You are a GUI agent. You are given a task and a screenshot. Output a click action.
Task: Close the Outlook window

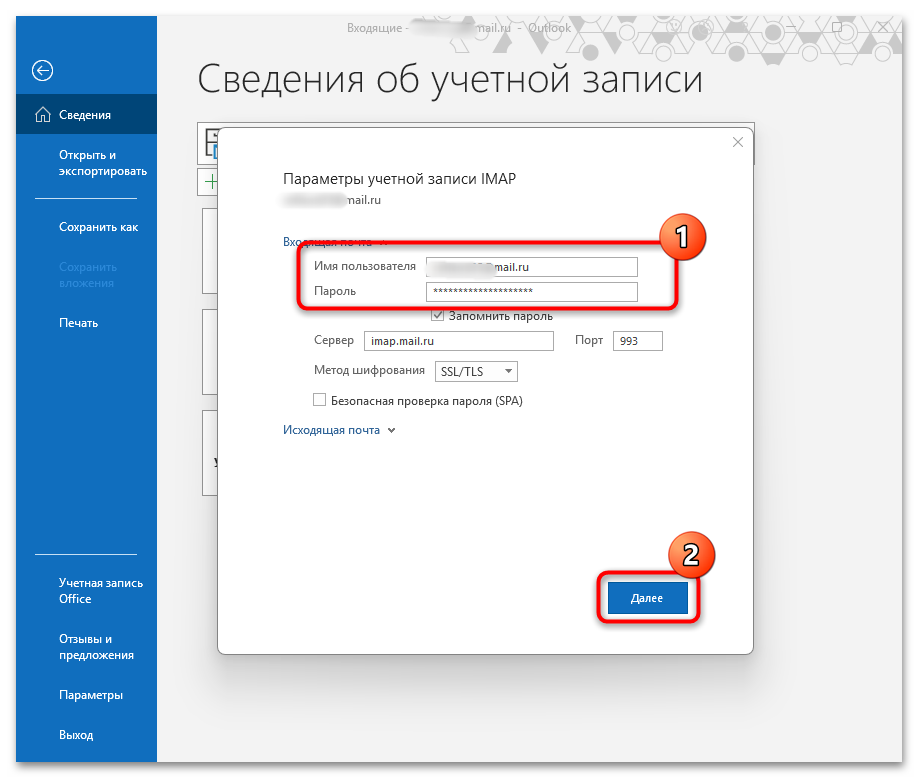883,27
